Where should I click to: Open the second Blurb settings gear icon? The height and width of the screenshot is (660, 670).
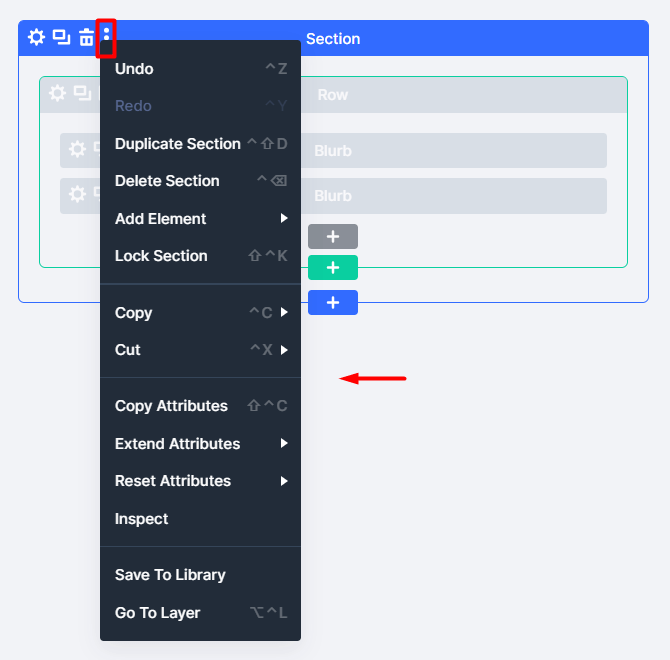77,195
